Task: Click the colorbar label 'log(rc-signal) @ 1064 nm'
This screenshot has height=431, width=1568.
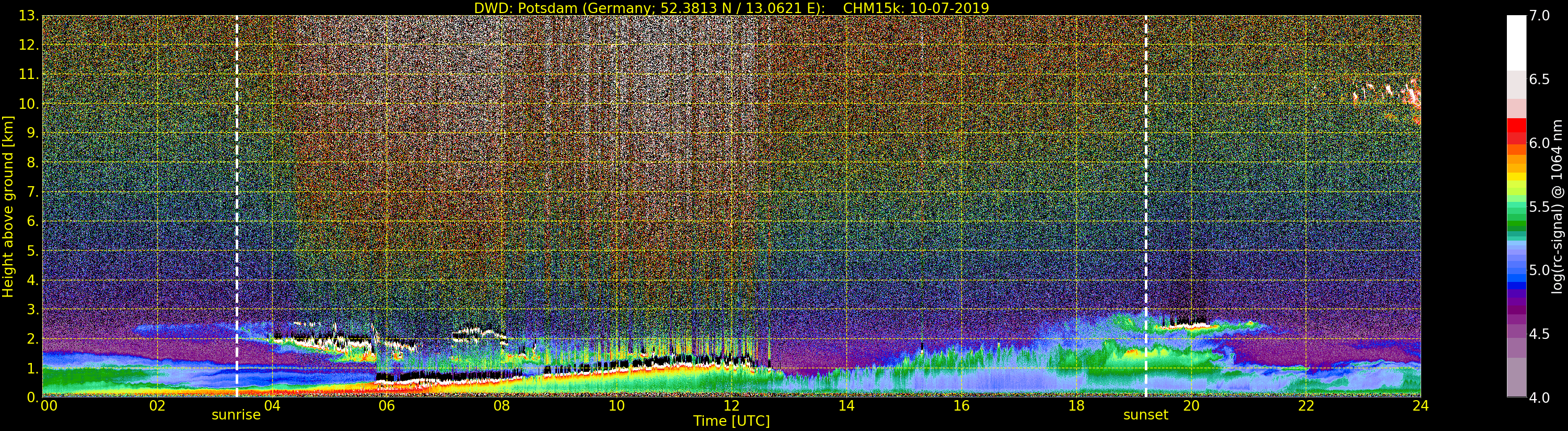Action: (x=1557, y=207)
